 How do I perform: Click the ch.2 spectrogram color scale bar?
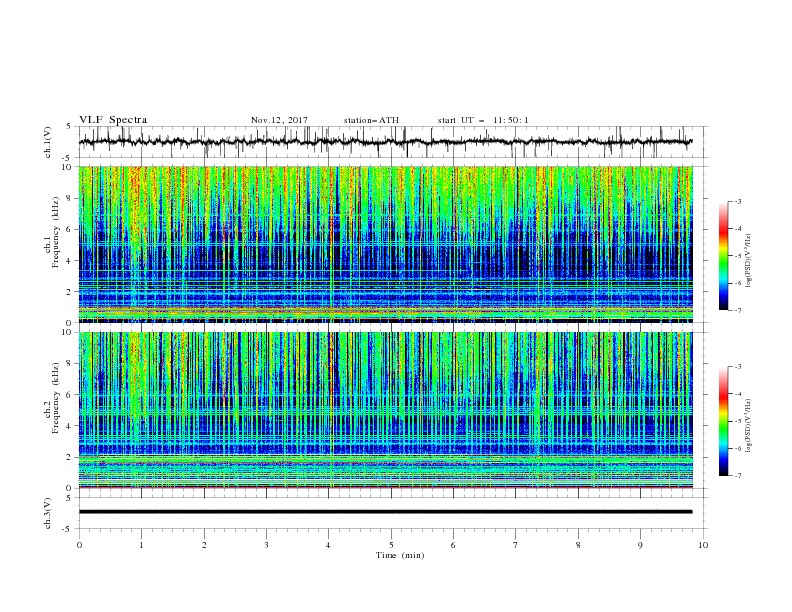pyautogui.click(x=723, y=421)
